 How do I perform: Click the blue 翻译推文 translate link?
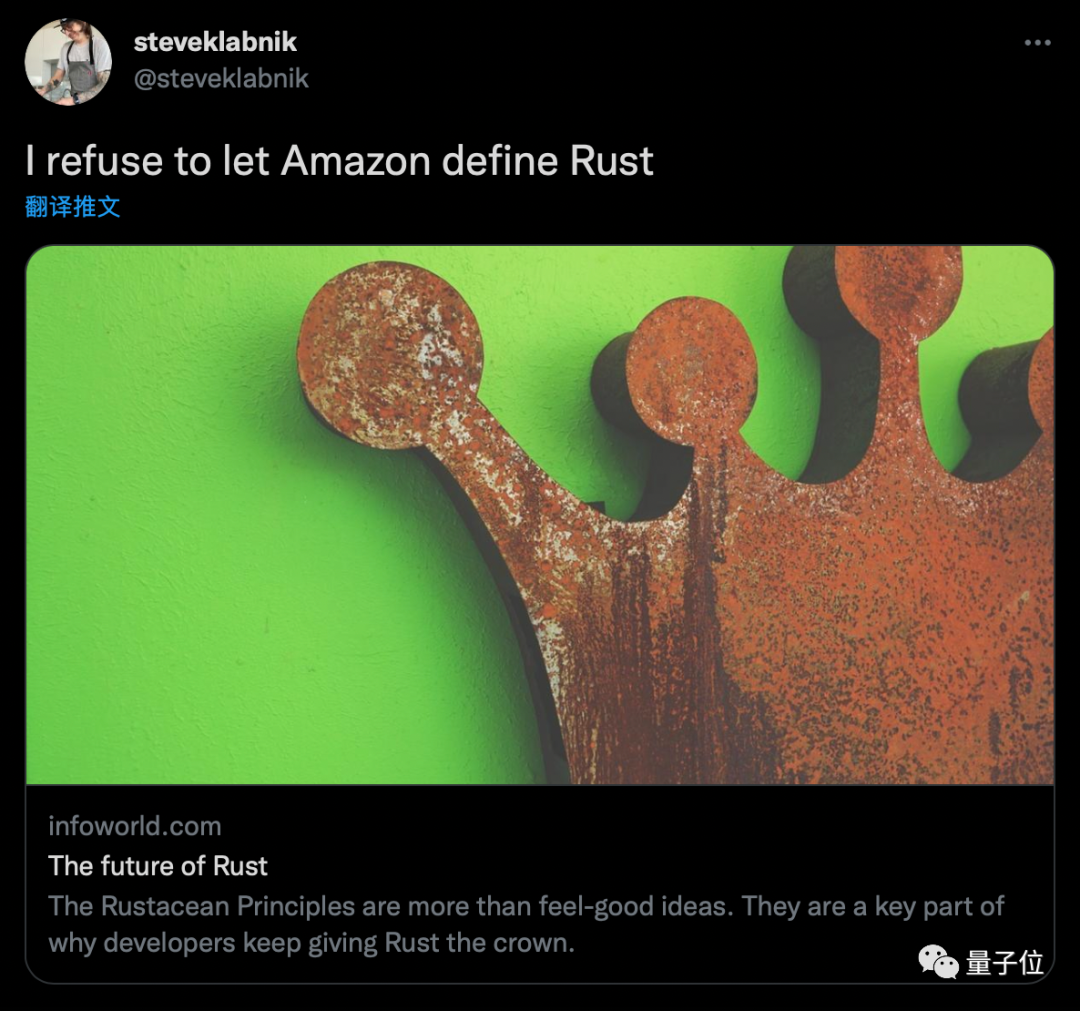pos(73,206)
